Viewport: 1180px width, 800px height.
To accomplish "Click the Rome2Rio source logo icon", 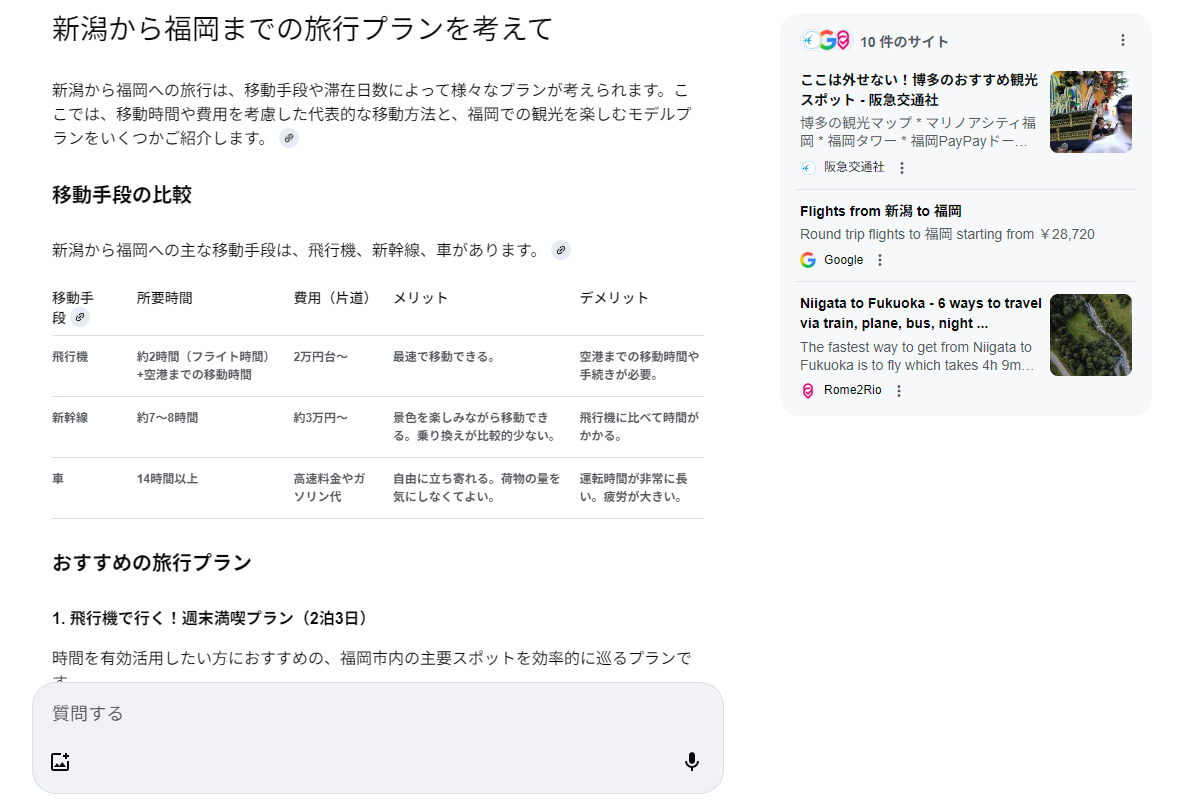I will [808, 391].
